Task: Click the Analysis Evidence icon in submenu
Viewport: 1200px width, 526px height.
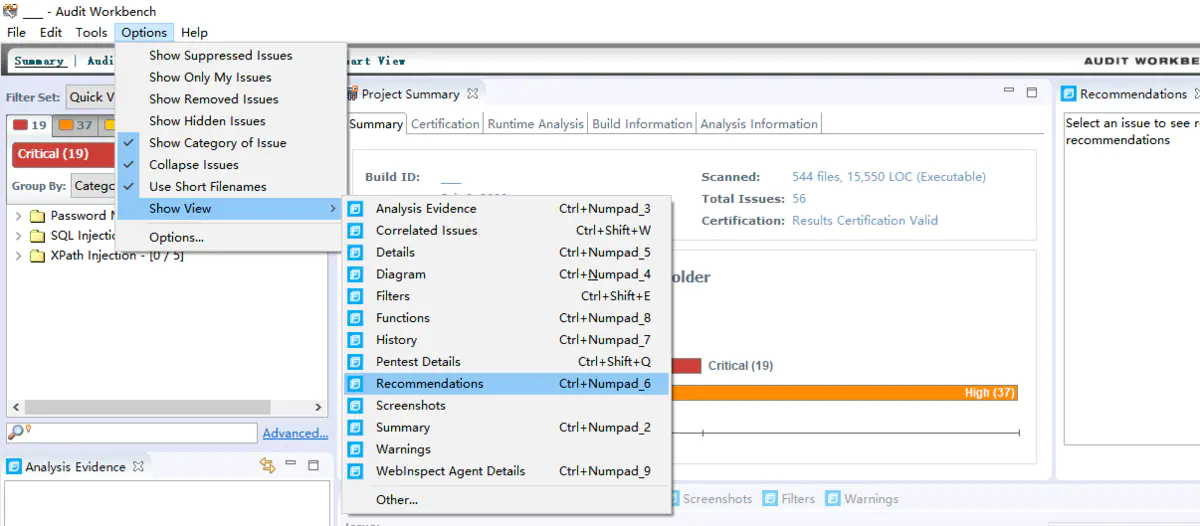Action: (x=355, y=209)
